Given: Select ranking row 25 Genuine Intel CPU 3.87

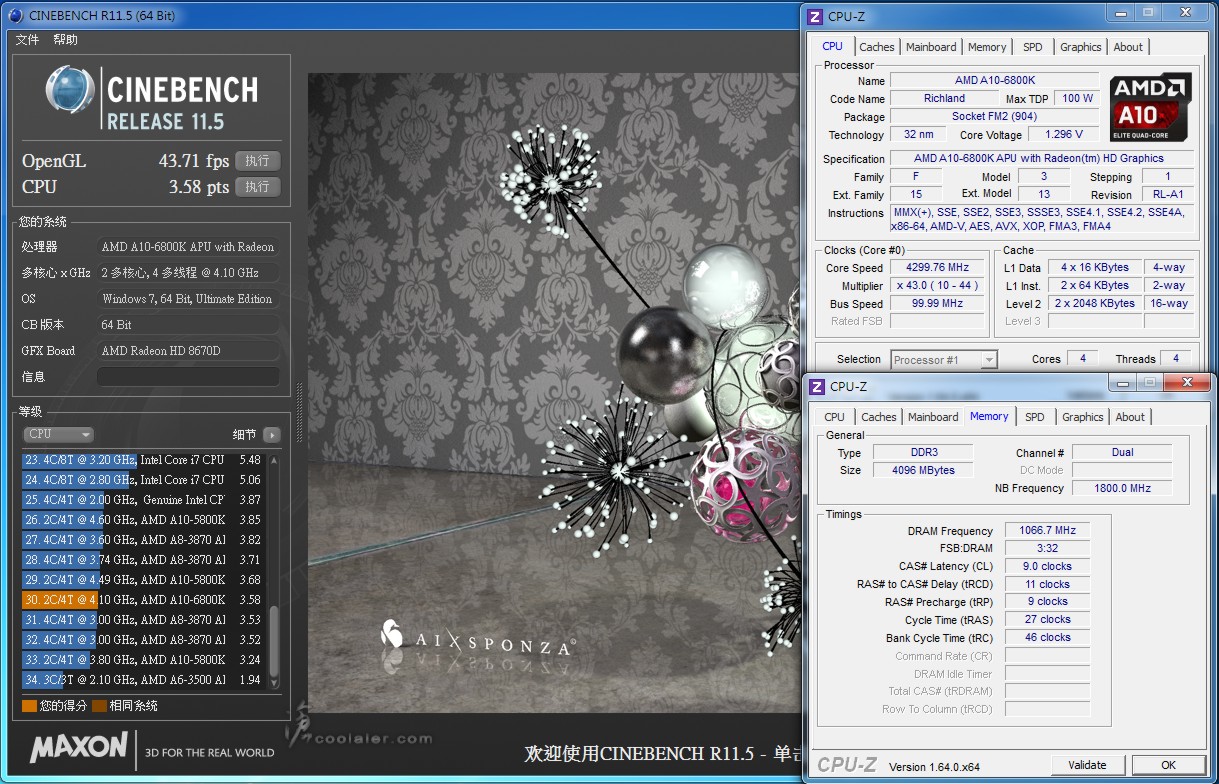Looking at the screenshot, I should [x=144, y=500].
